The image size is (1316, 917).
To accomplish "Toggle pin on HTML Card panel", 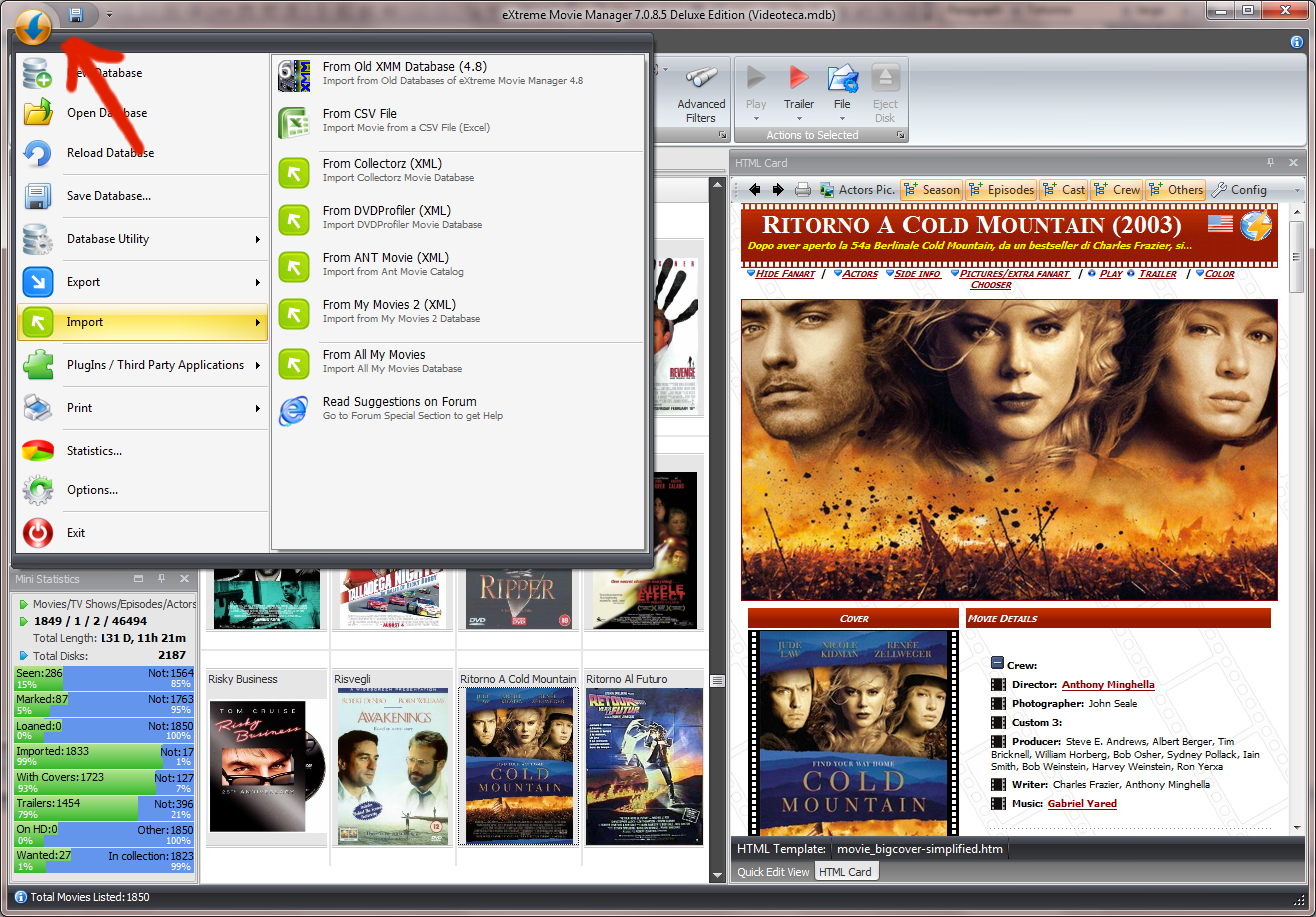I will point(1270,162).
